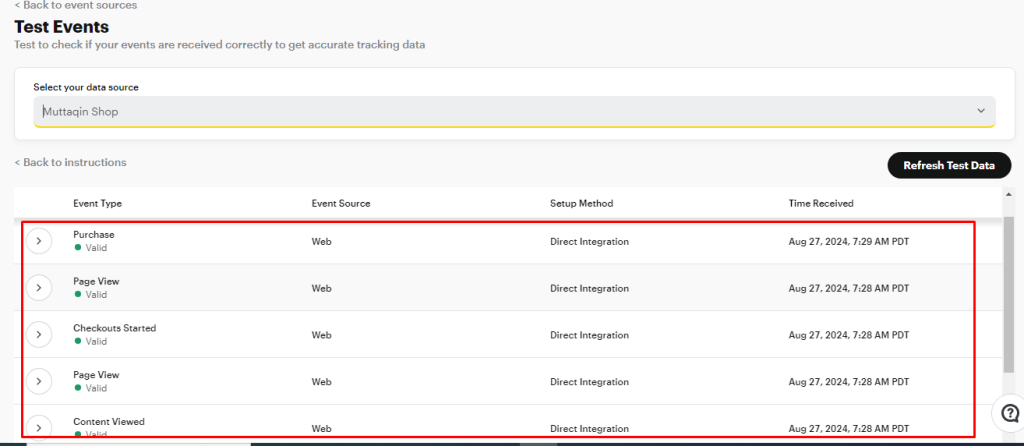Image resolution: width=1024 pixels, height=446 pixels.
Task: Click the Time Received column header
Action: pos(821,203)
